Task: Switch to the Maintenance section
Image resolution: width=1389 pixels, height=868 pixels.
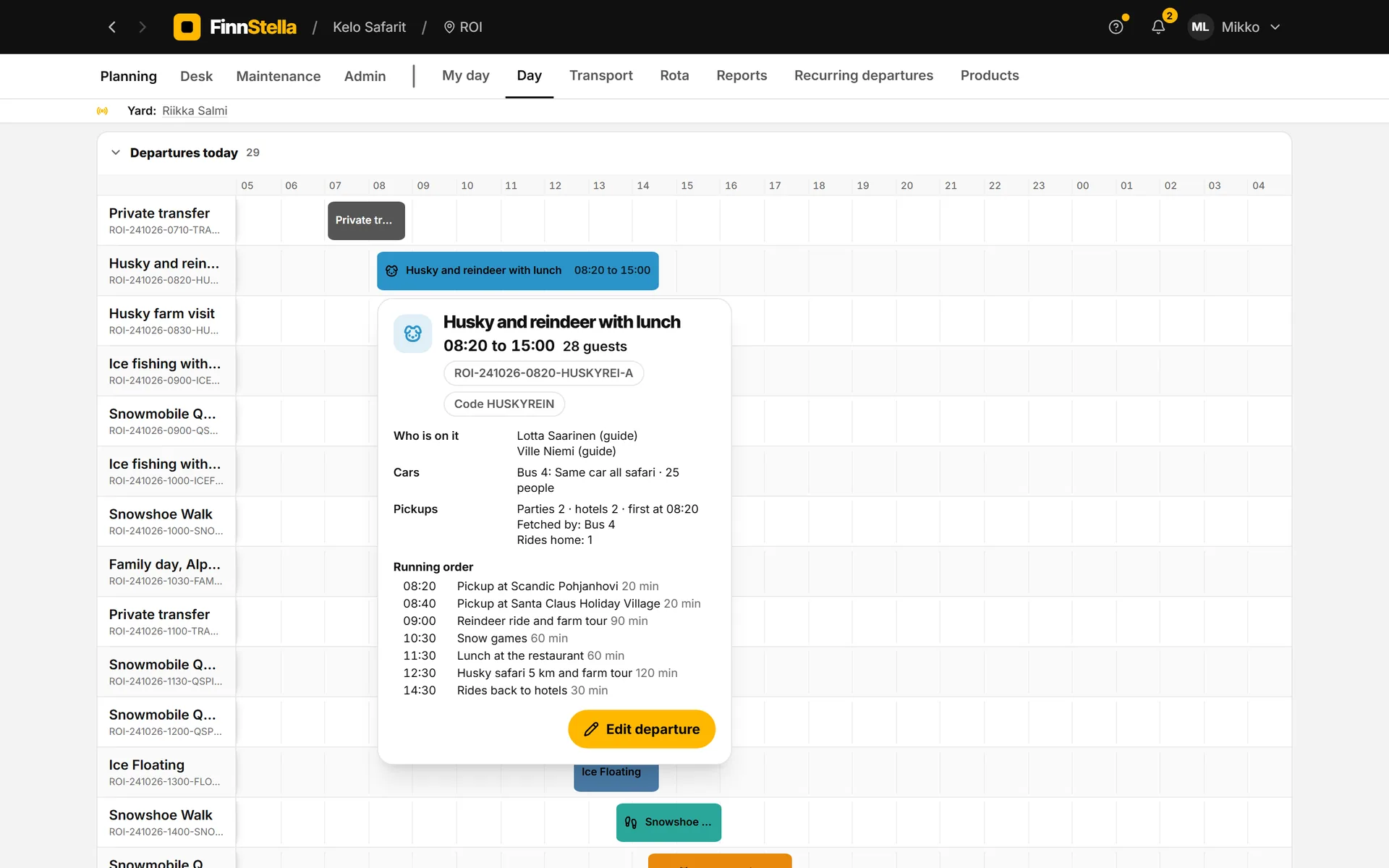Action: tap(279, 76)
